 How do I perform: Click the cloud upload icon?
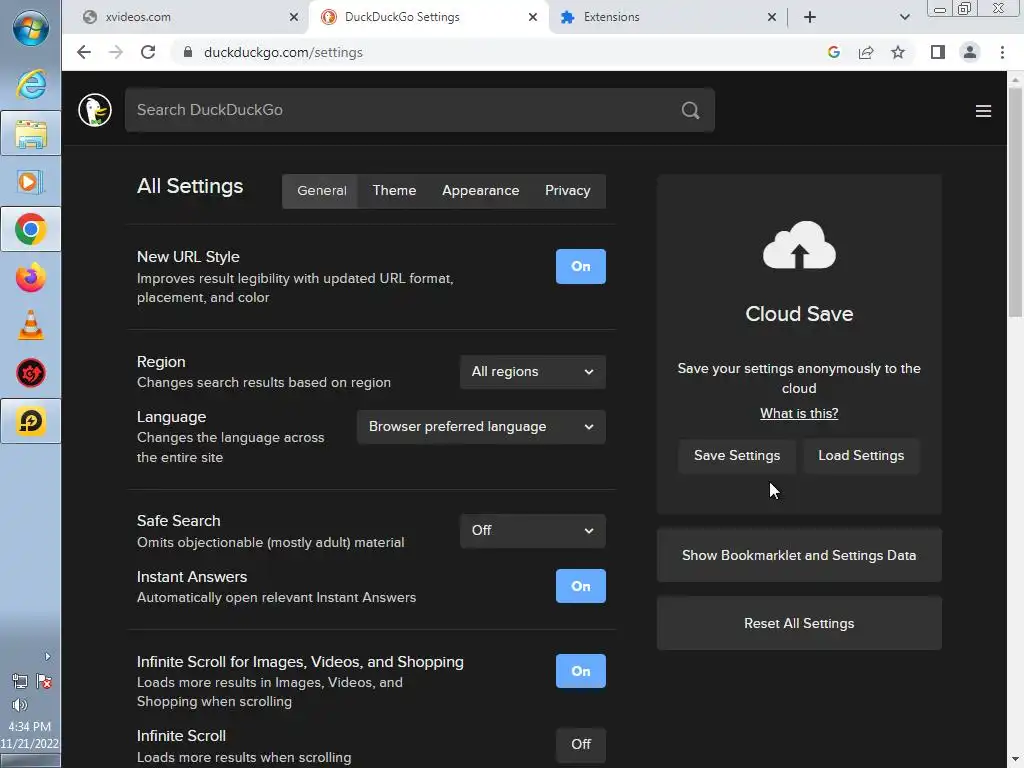tap(799, 245)
